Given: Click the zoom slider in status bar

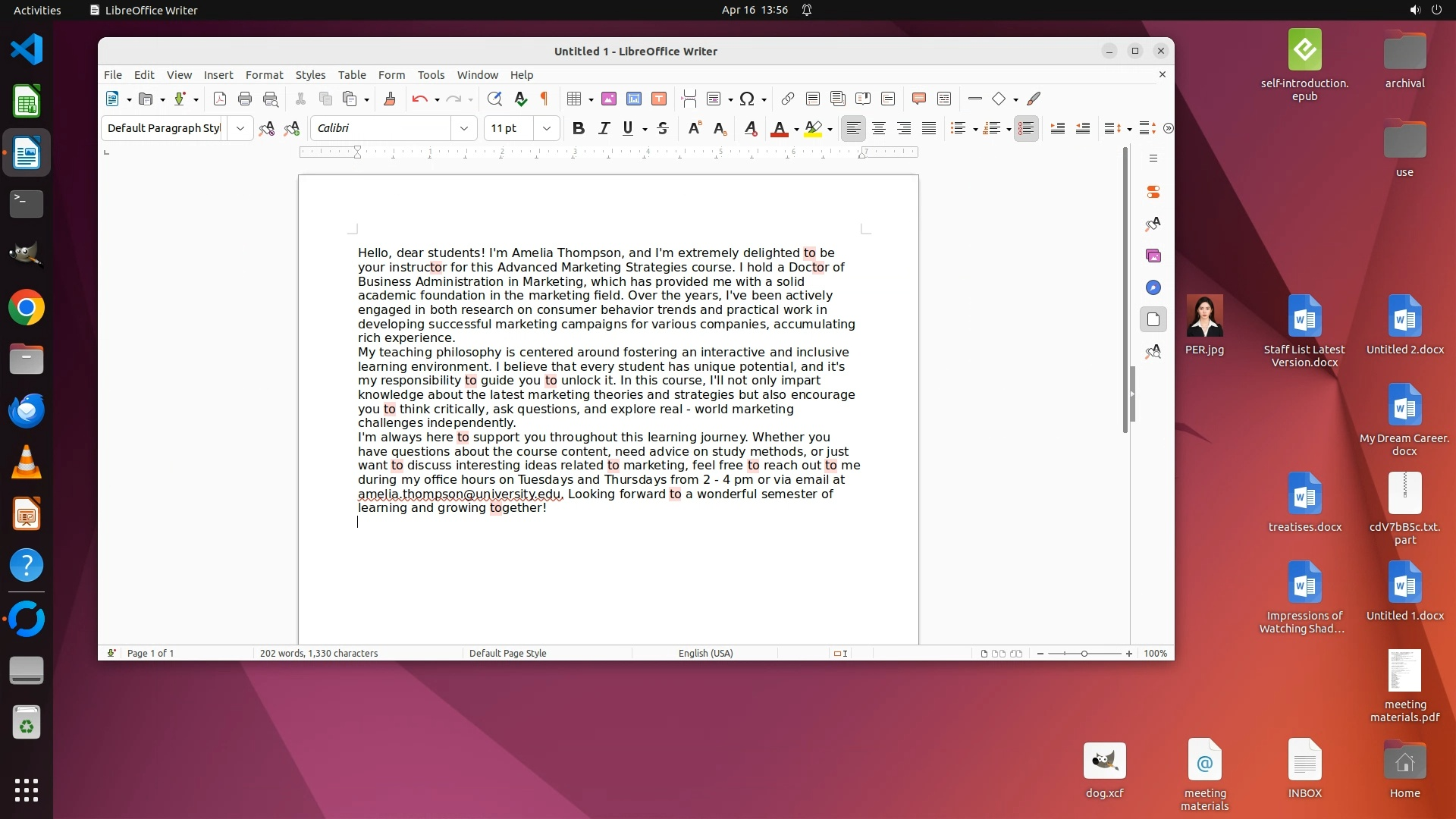Looking at the screenshot, I should click(x=1084, y=653).
